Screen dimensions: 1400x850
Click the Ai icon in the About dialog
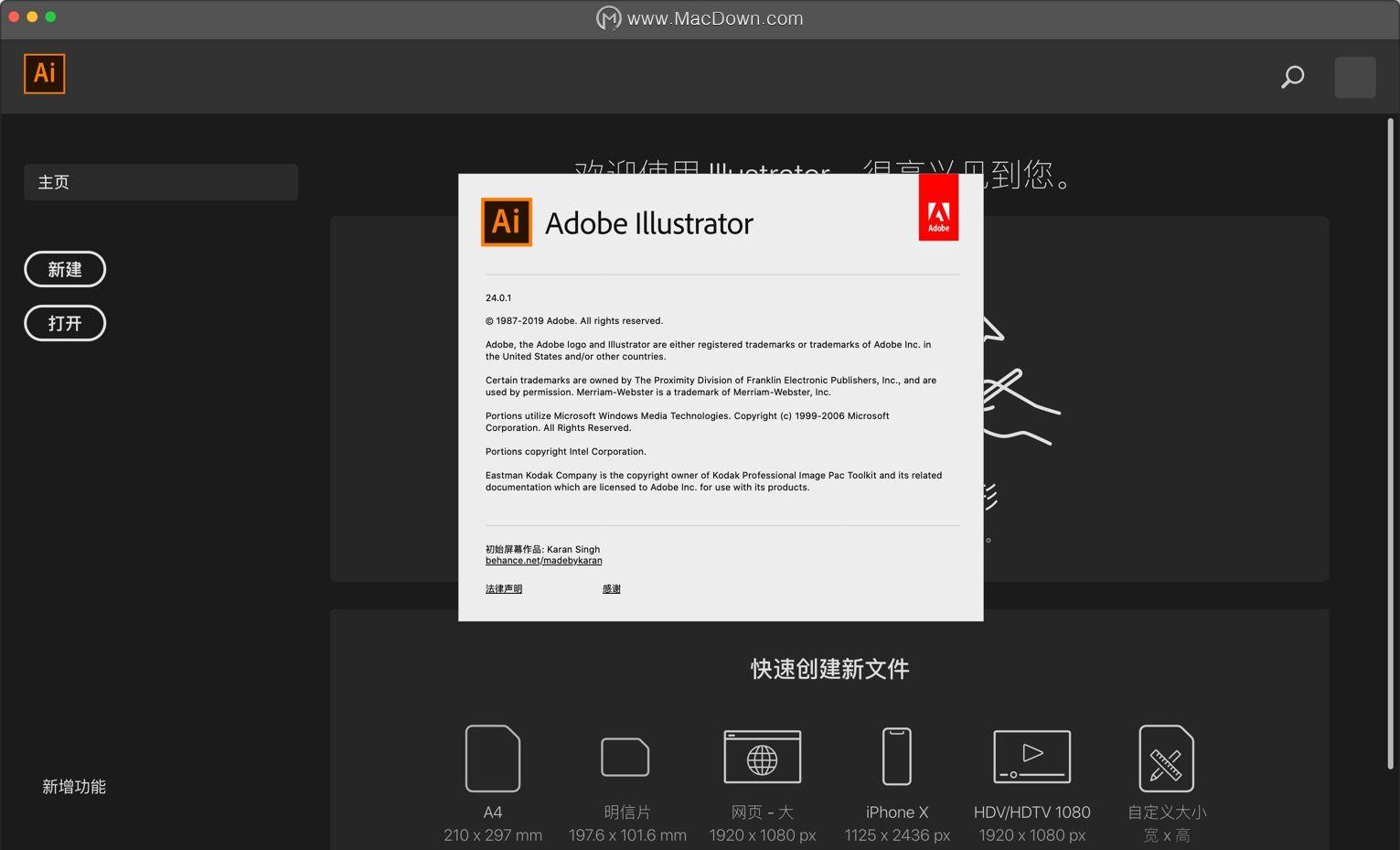coord(506,221)
